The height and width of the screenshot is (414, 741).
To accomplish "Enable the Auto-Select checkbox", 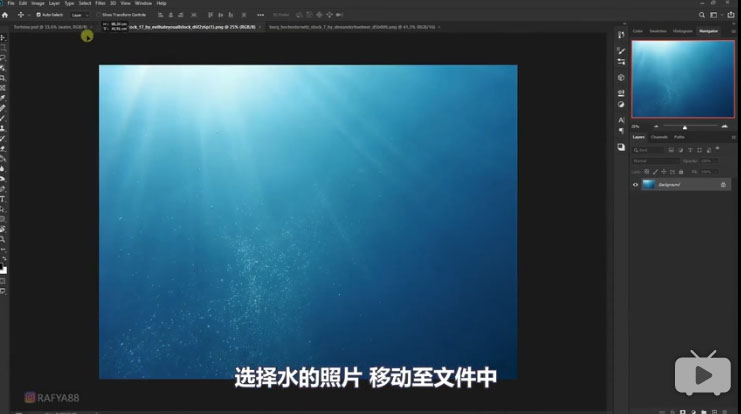I will click(x=38, y=15).
